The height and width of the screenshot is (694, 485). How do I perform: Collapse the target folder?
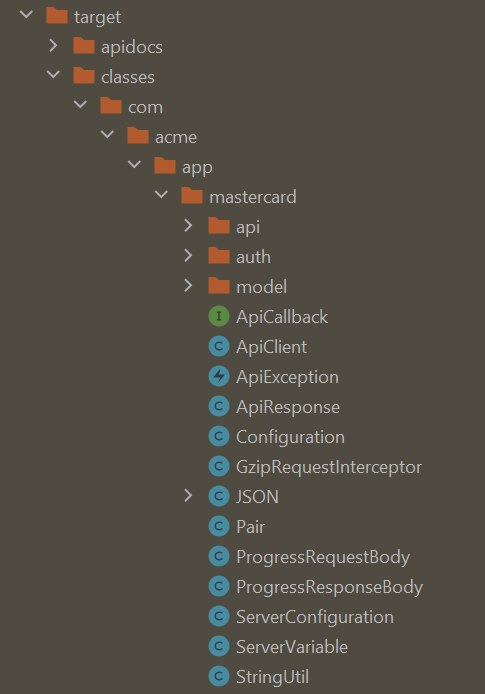point(27,15)
